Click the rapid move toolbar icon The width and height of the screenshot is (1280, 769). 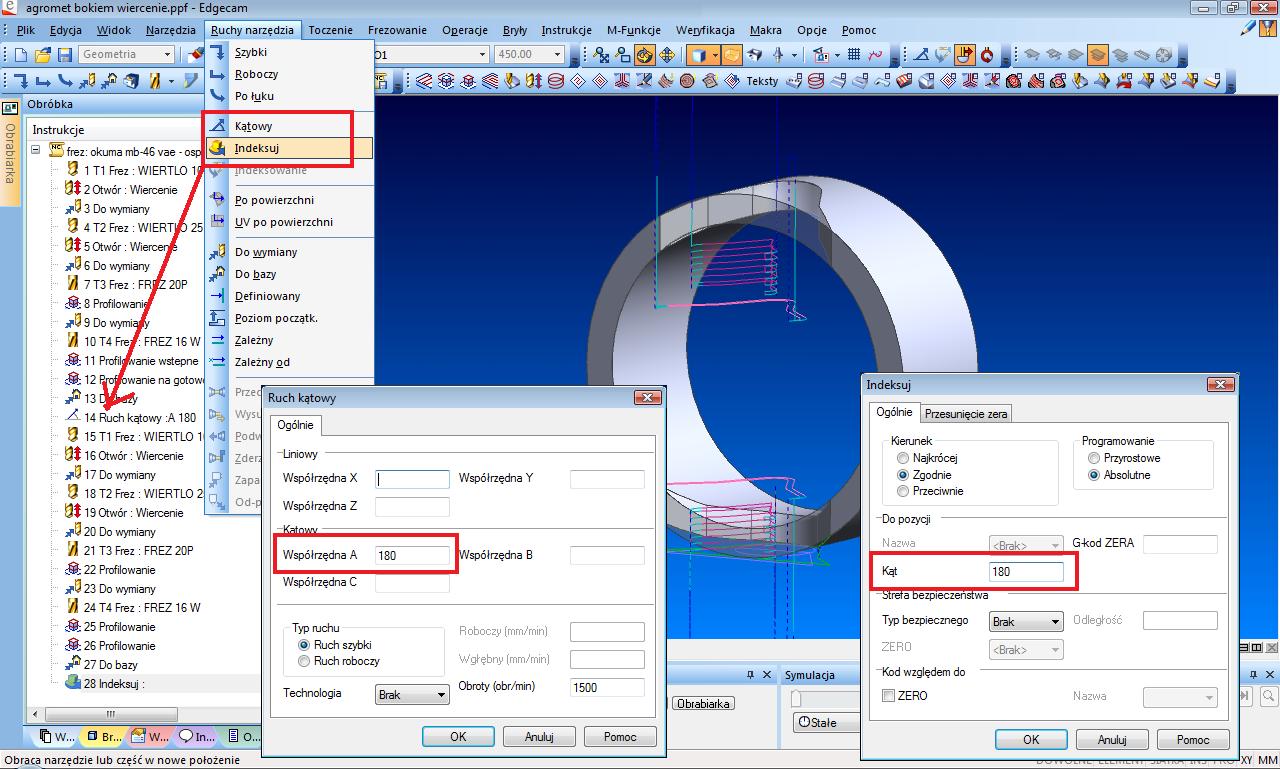tap(21, 81)
